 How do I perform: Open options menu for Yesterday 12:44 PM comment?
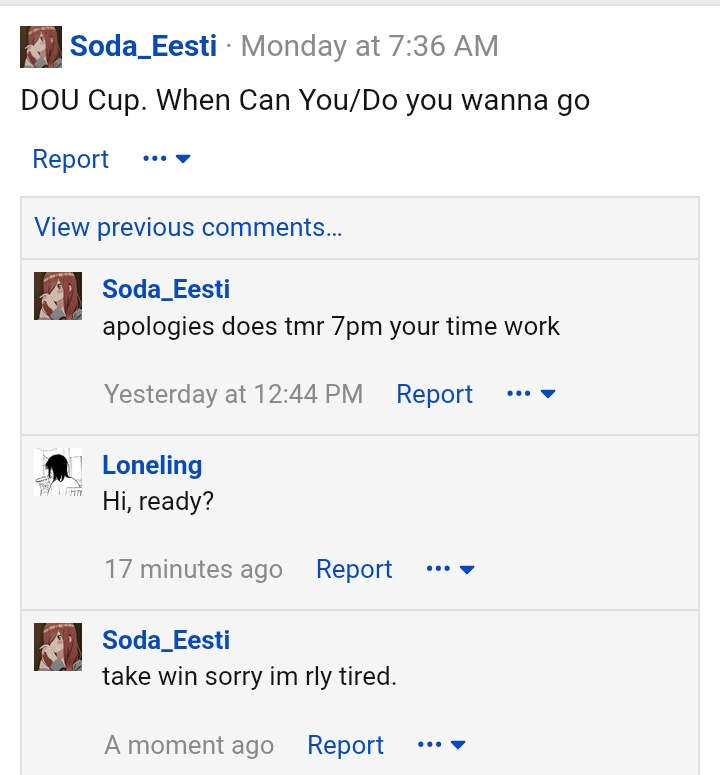pos(531,393)
